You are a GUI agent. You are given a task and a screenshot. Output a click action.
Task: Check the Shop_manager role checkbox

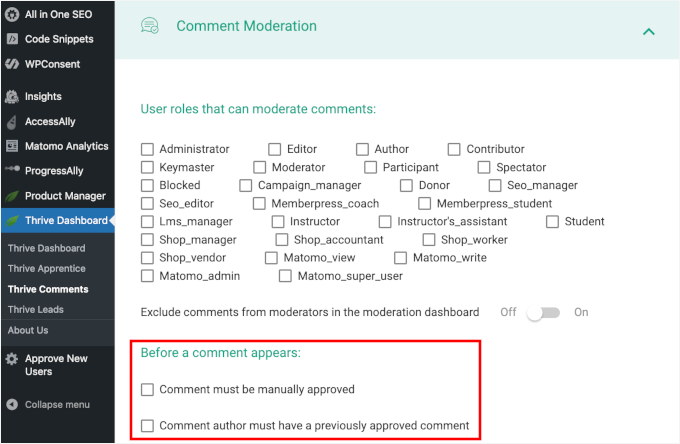148,240
